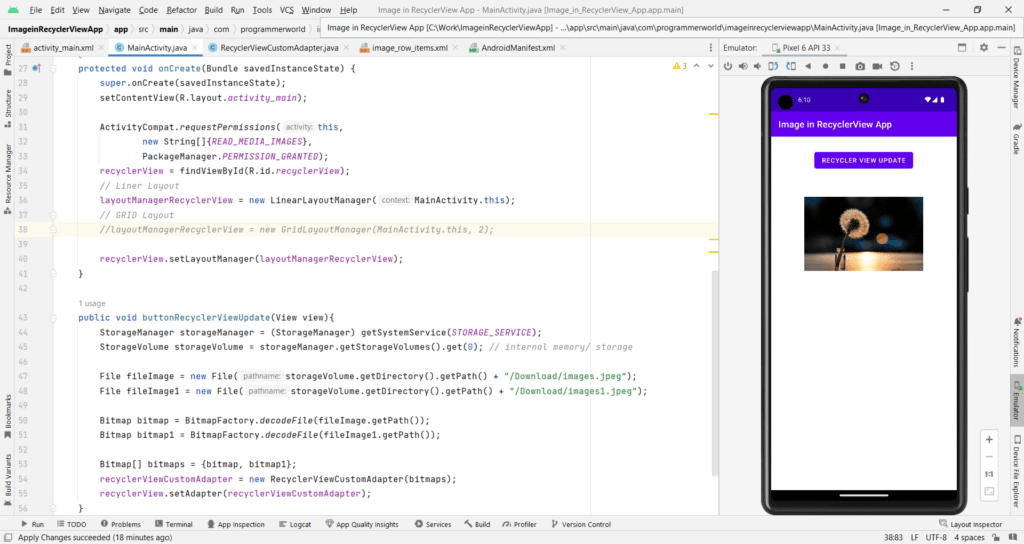Viewport: 1024px width, 544px height.
Task: Open the LF line separator selector
Action: (x=914, y=537)
